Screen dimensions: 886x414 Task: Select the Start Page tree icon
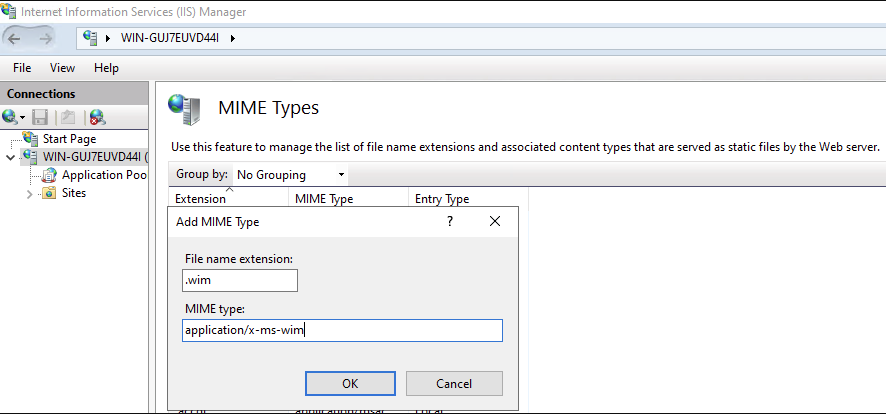31,138
